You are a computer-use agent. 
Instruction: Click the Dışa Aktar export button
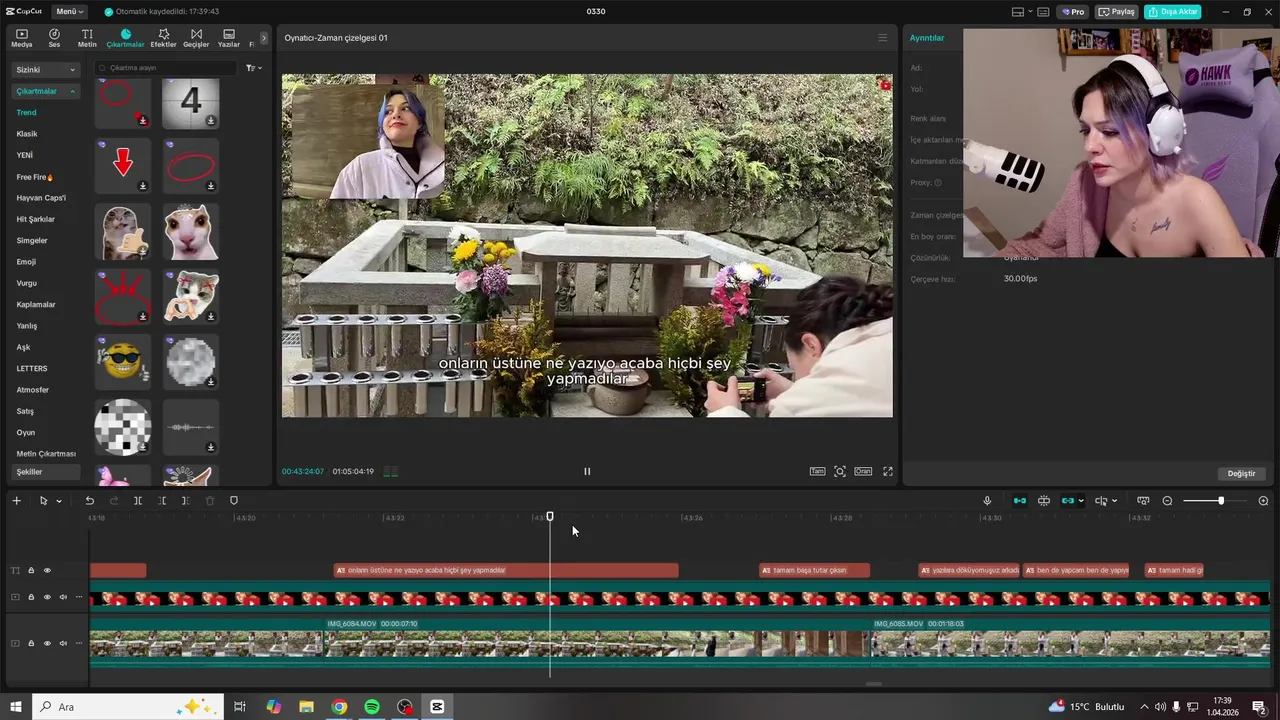pyautogui.click(x=1172, y=11)
